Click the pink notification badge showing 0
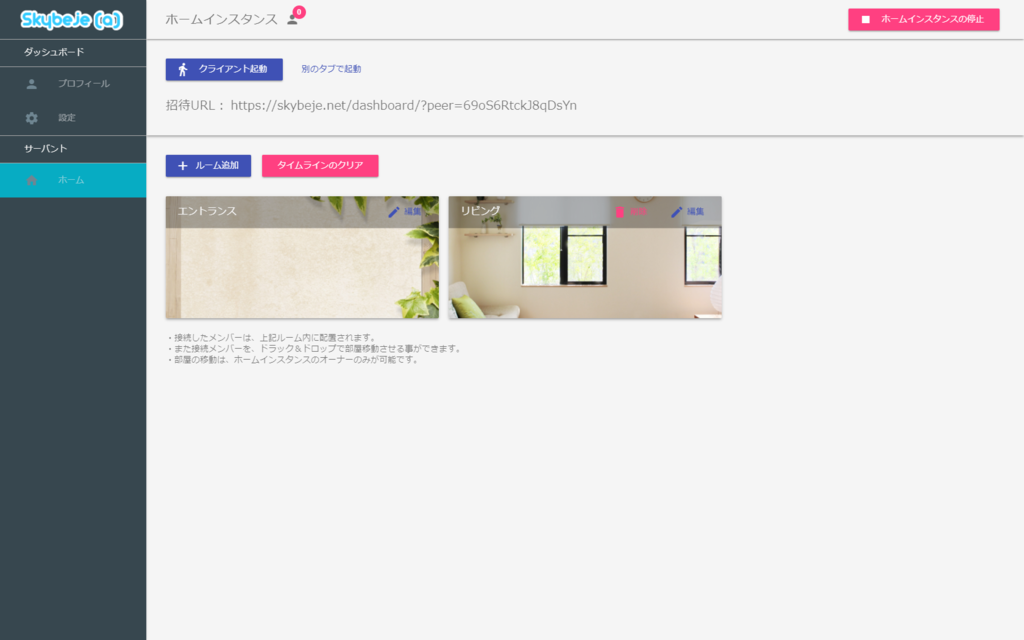1024x640 pixels. point(299,12)
